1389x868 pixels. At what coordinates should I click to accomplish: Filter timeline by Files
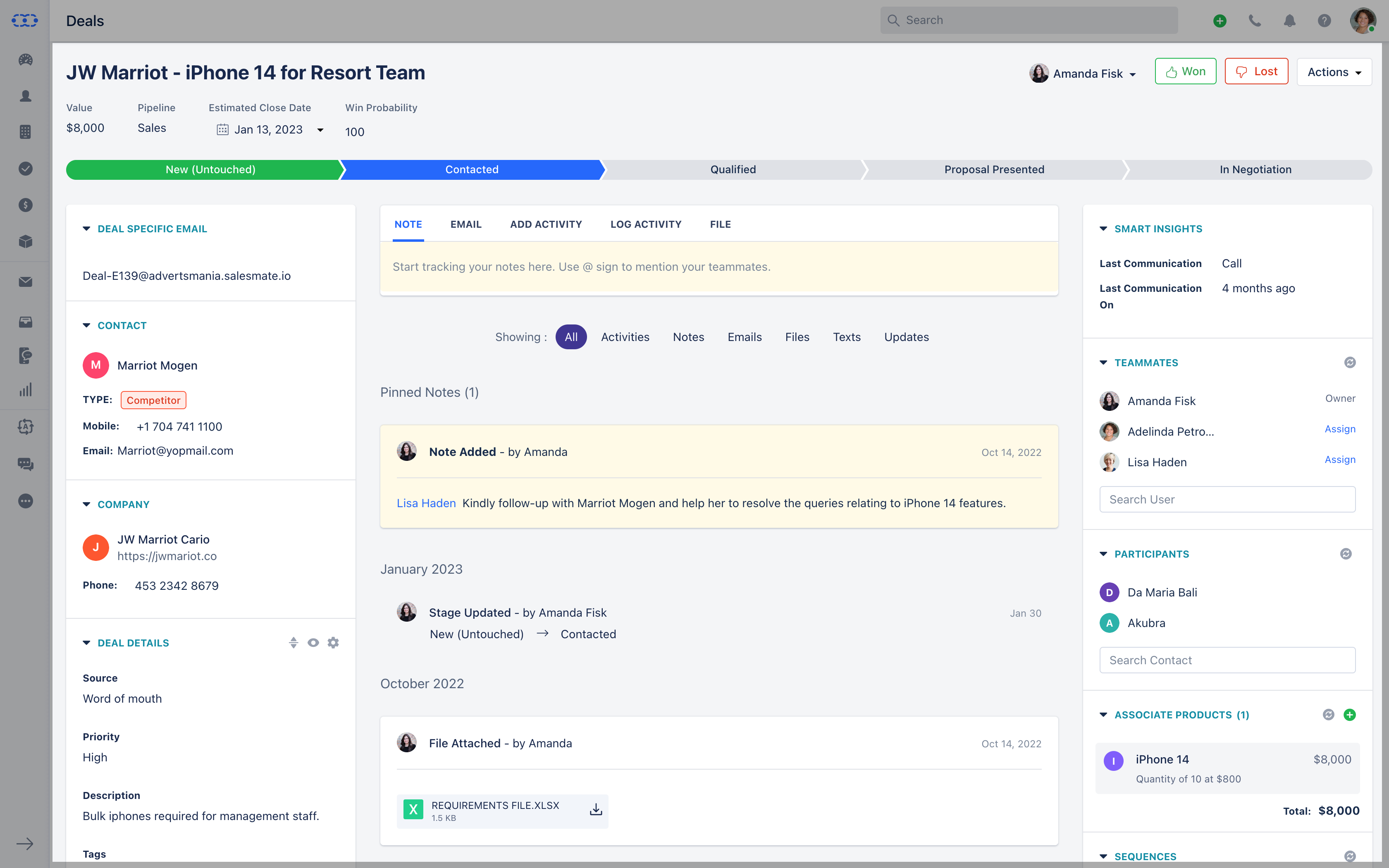797,337
